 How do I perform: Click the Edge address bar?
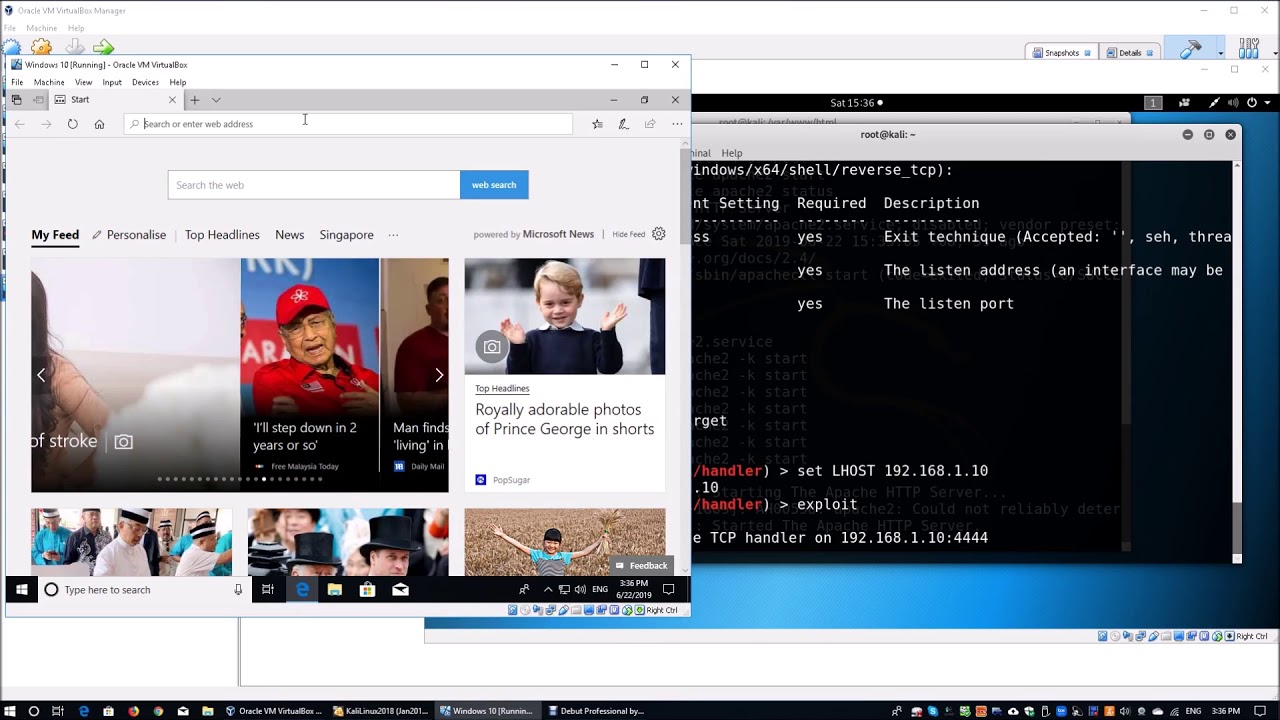[x=348, y=124]
